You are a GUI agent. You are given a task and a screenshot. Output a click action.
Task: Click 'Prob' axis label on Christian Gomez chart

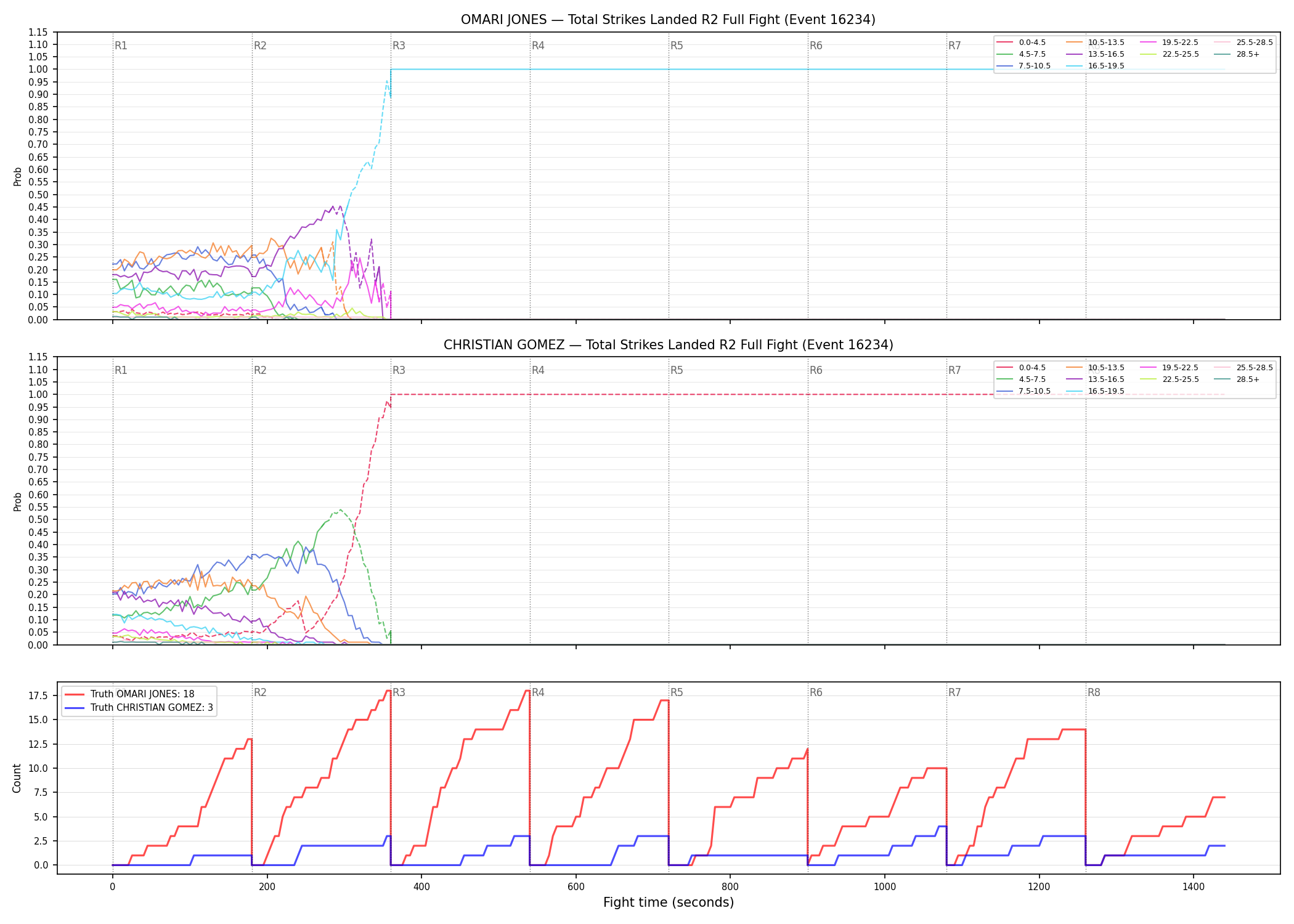coord(17,501)
